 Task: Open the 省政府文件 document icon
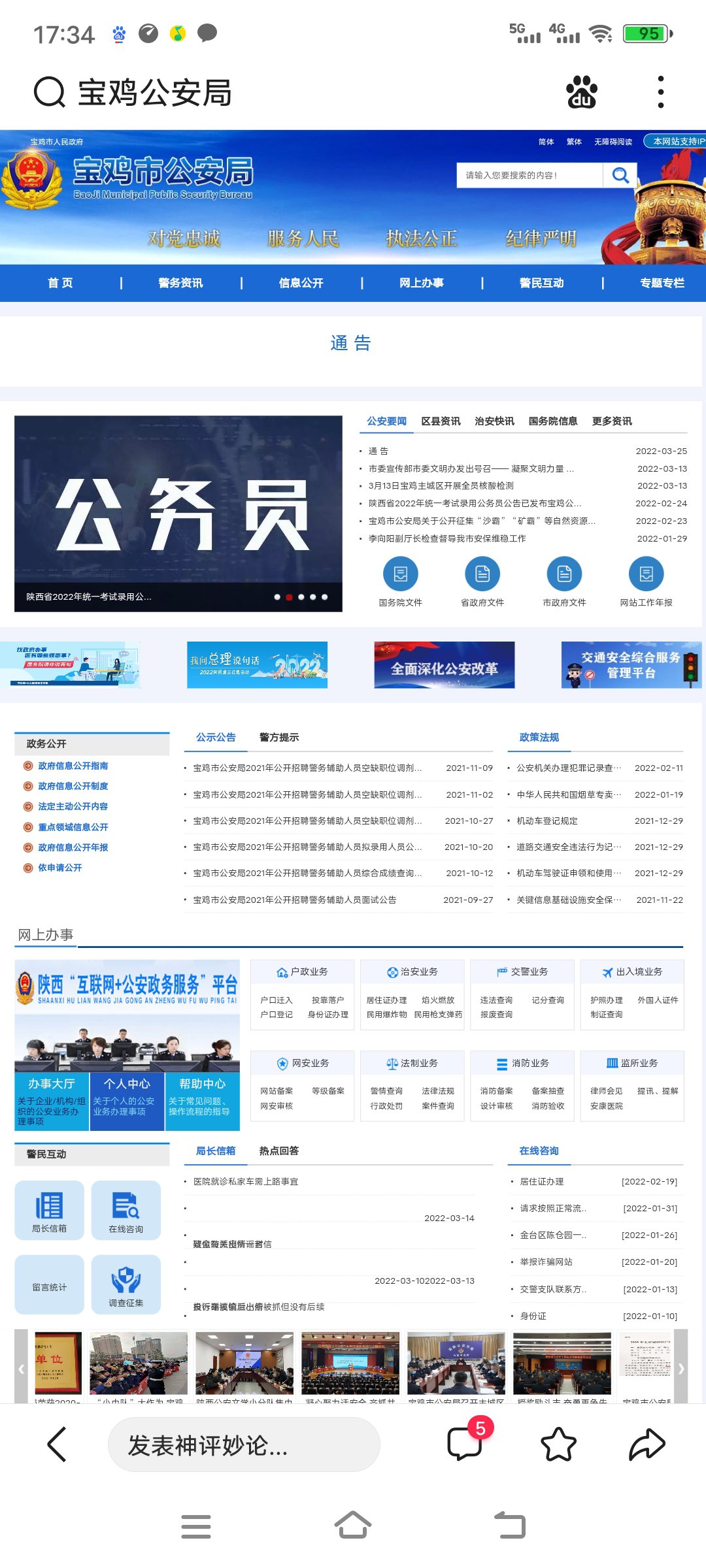click(x=482, y=574)
